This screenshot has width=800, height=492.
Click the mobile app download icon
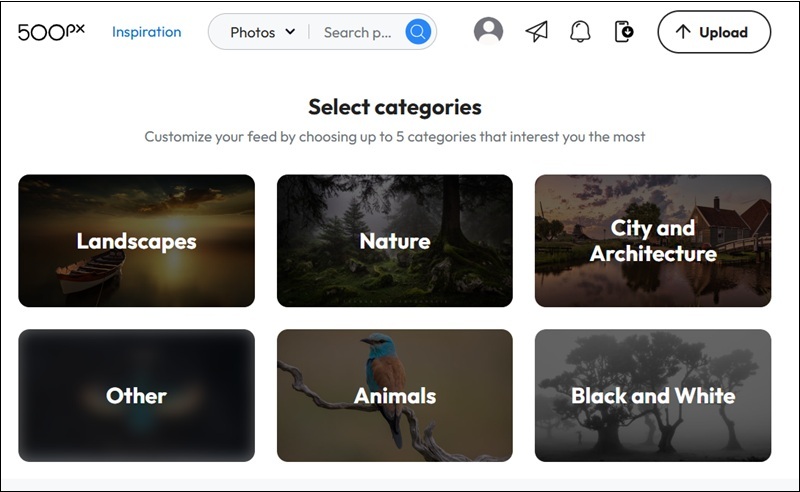tap(624, 32)
